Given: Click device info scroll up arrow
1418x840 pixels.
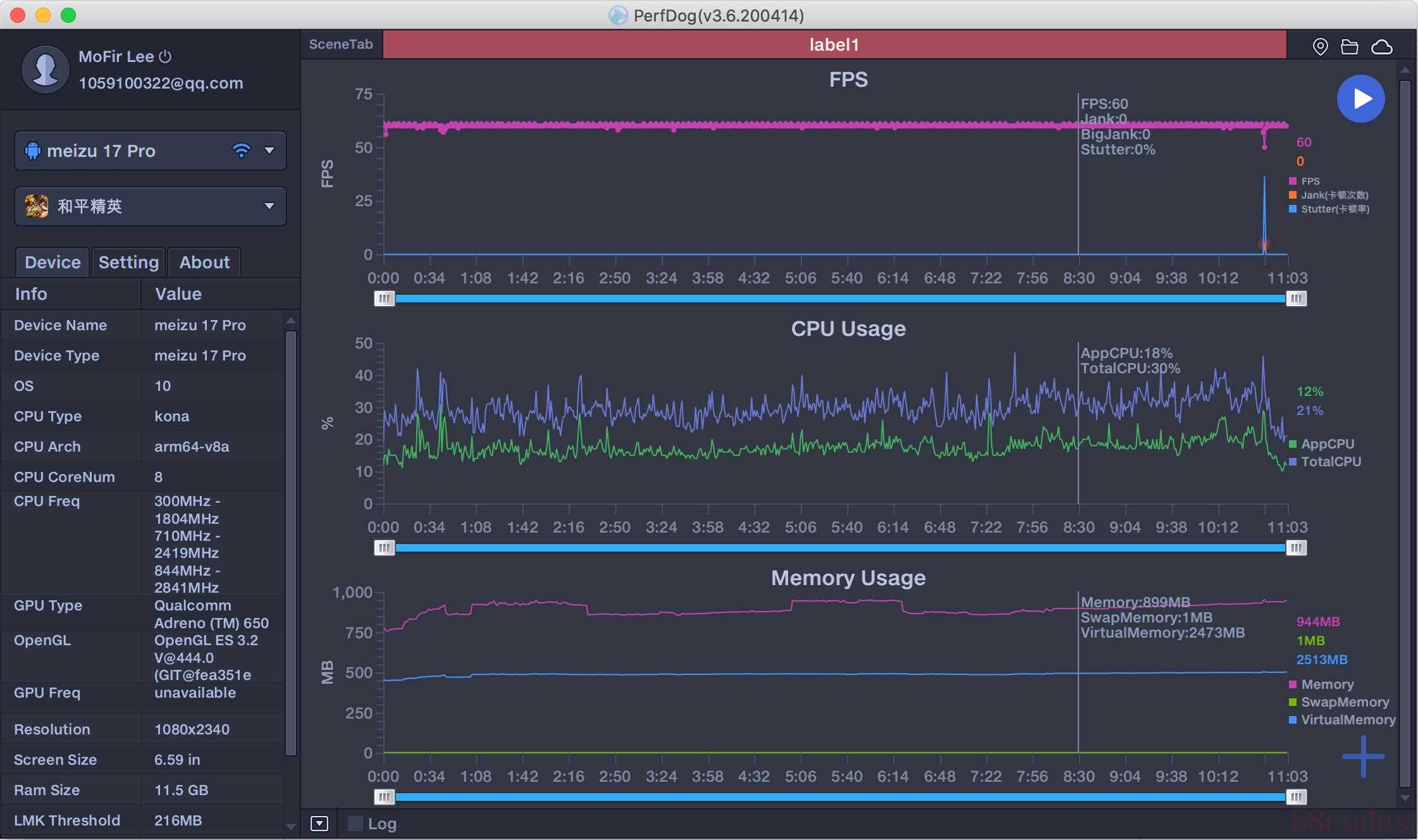Looking at the screenshot, I should pyautogui.click(x=291, y=320).
